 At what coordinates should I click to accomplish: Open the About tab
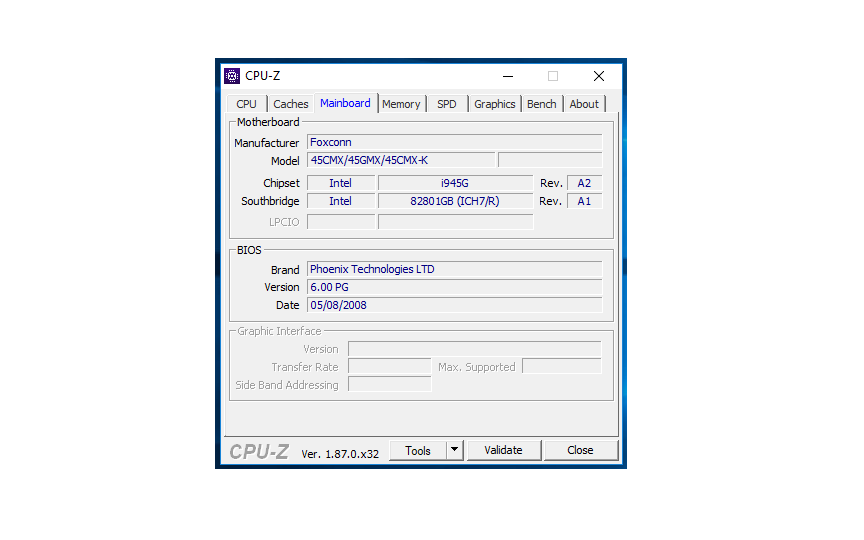pos(584,104)
